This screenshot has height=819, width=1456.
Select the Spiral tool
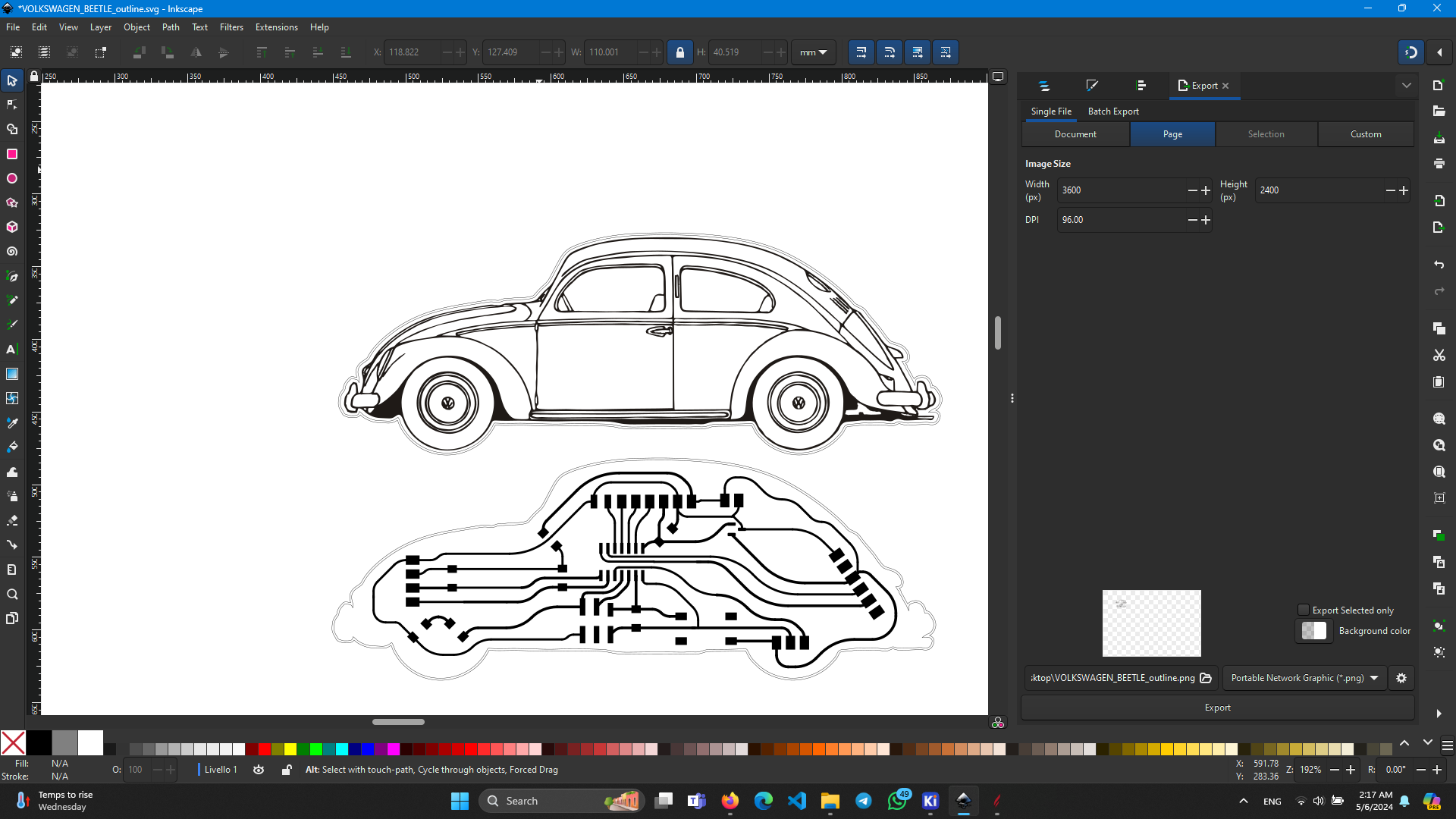[12, 251]
